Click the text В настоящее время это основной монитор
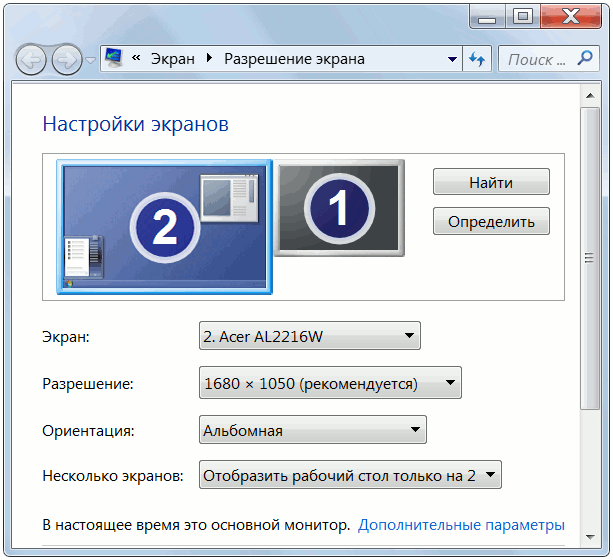This screenshot has width=613, height=560. pos(196,525)
